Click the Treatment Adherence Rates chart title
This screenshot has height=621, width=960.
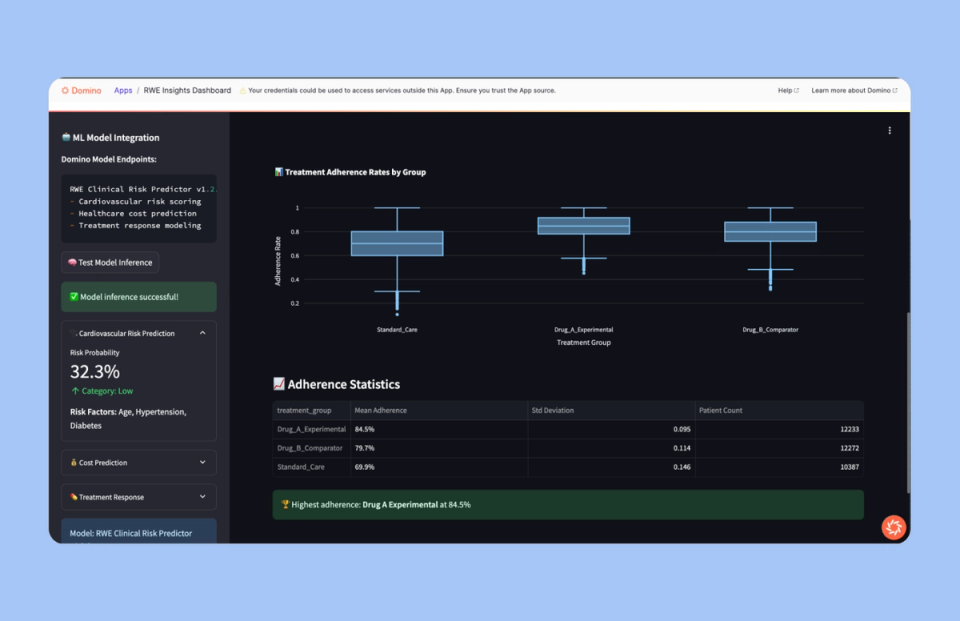point(350,172)
